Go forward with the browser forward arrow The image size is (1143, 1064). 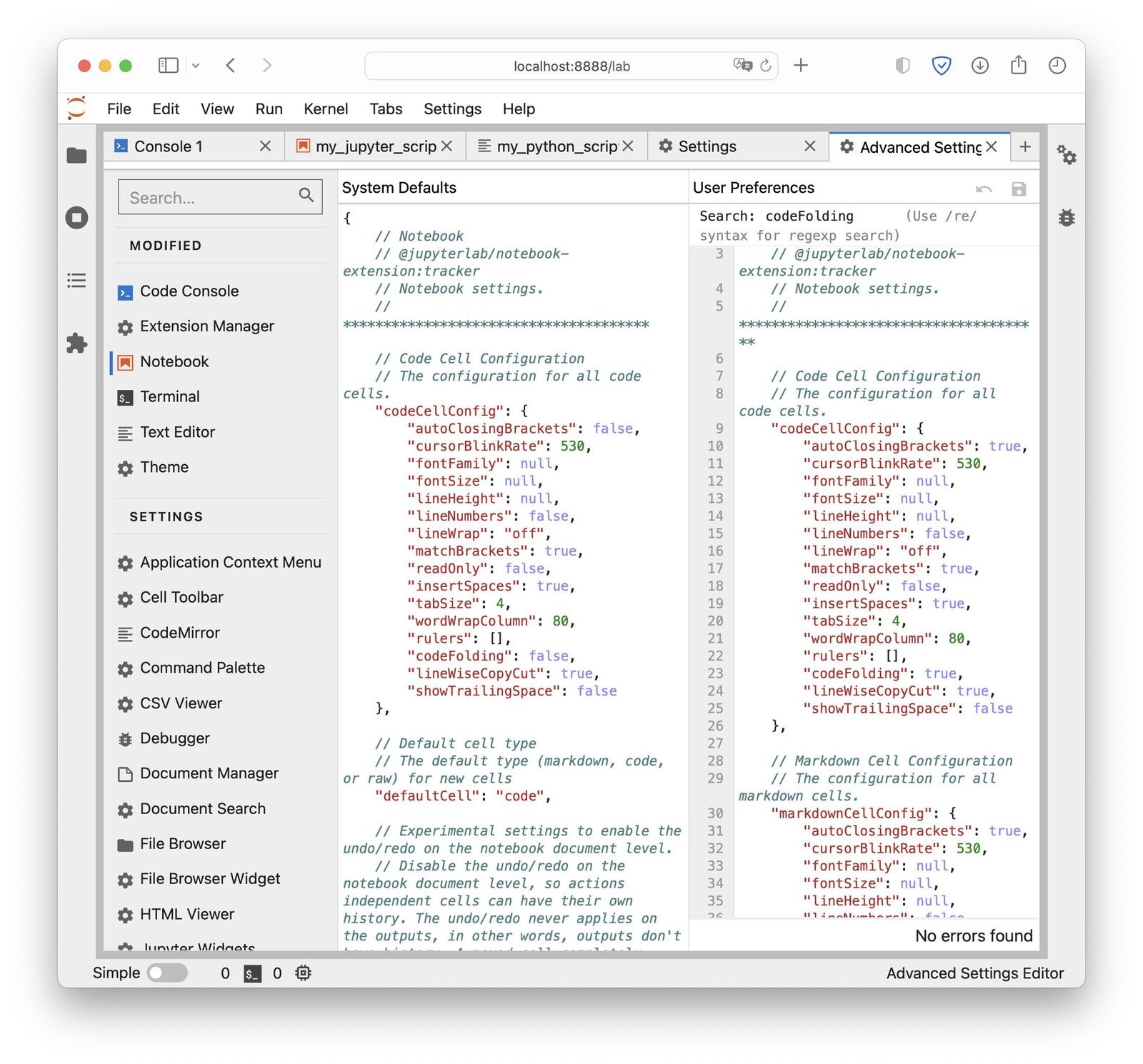tap(267, 66)
